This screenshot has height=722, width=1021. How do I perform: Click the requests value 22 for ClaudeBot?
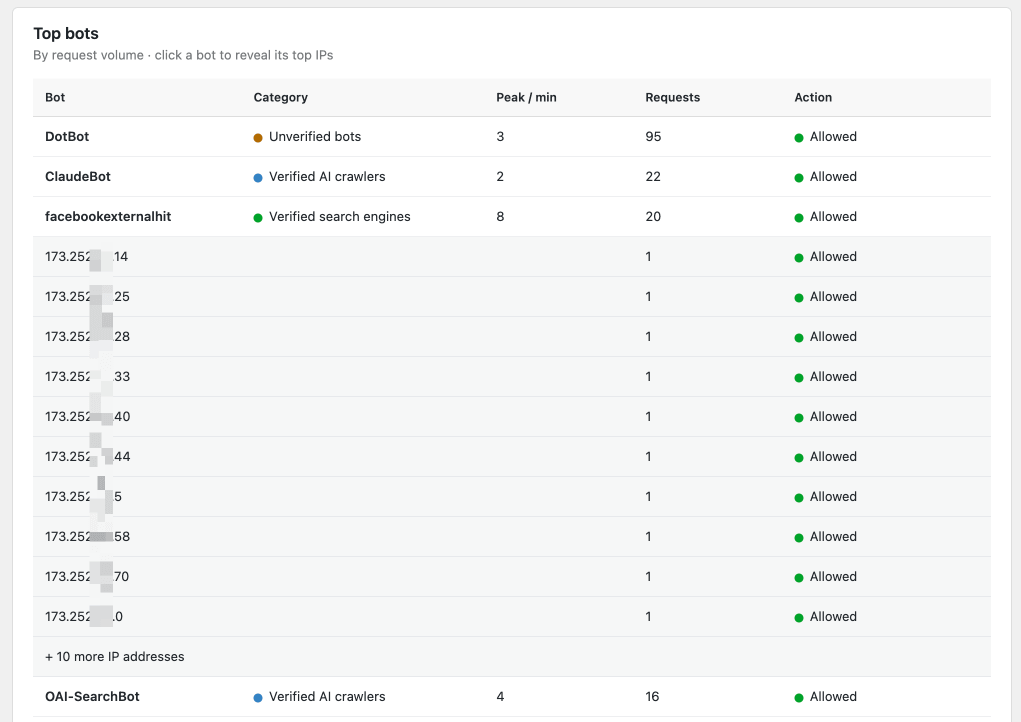pos(653,176)
